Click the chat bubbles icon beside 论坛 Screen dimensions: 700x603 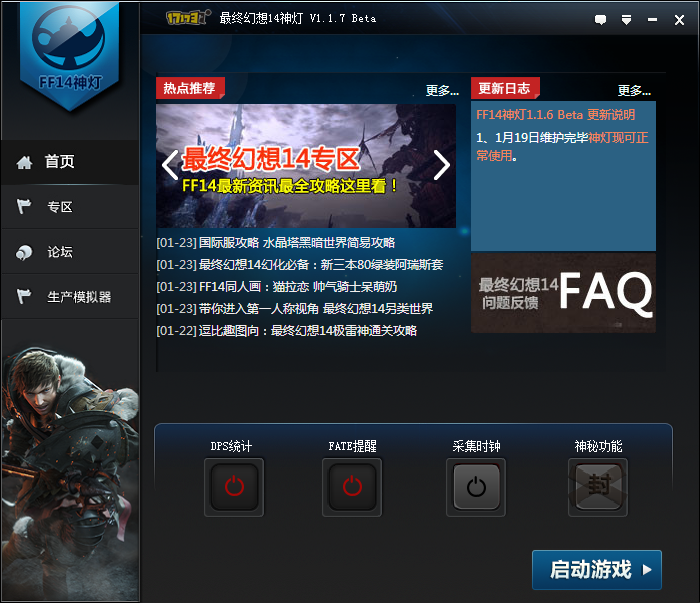[x=24, y=252]
